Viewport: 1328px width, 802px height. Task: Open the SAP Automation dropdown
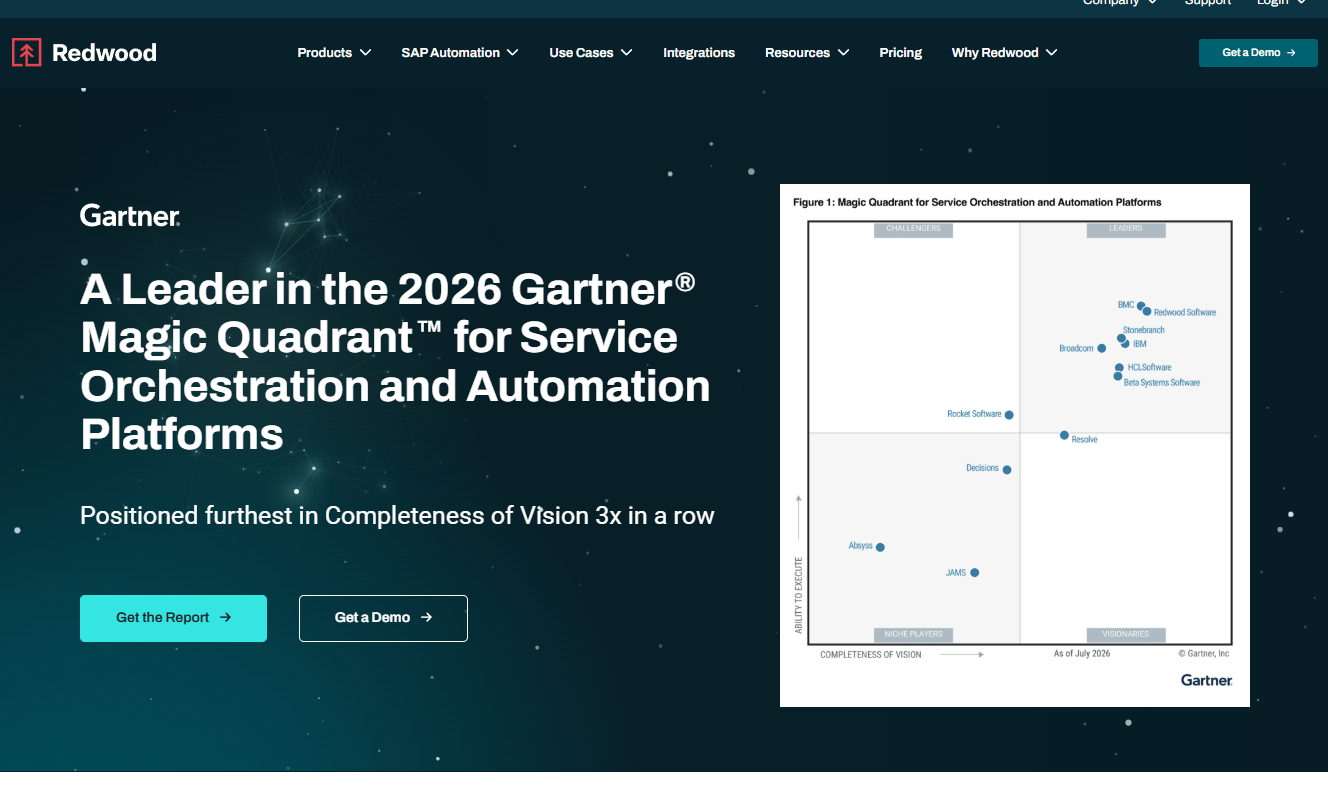click(x=460, y=52)
